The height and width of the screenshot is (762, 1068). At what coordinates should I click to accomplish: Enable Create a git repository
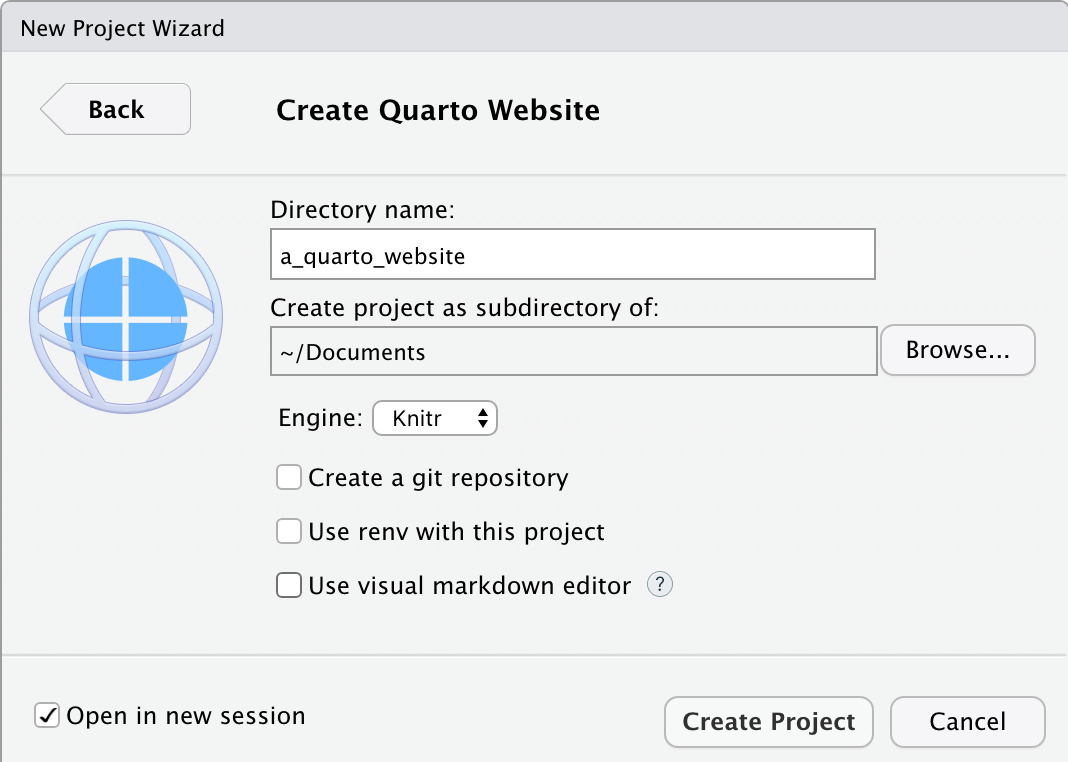pos(289,478)
